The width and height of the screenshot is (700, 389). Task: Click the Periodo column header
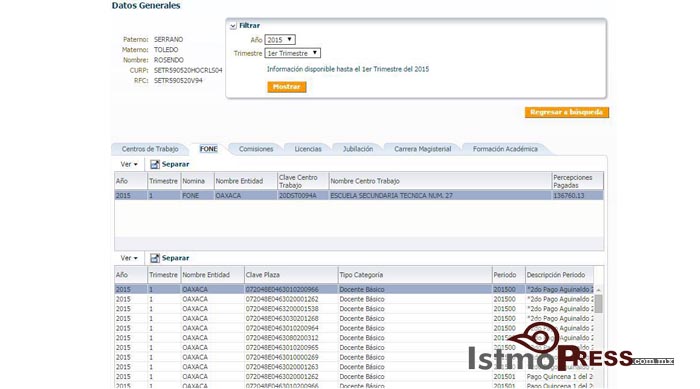tap(508, 275)
